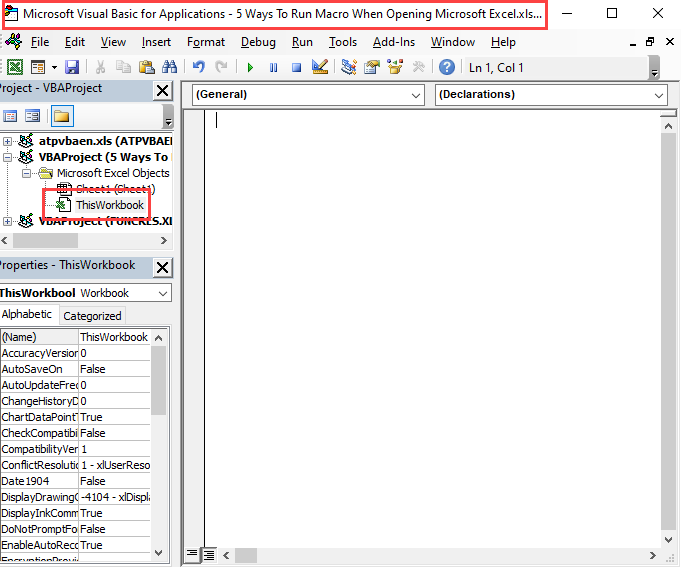
Task: Open the View menu
Action: 113,42
